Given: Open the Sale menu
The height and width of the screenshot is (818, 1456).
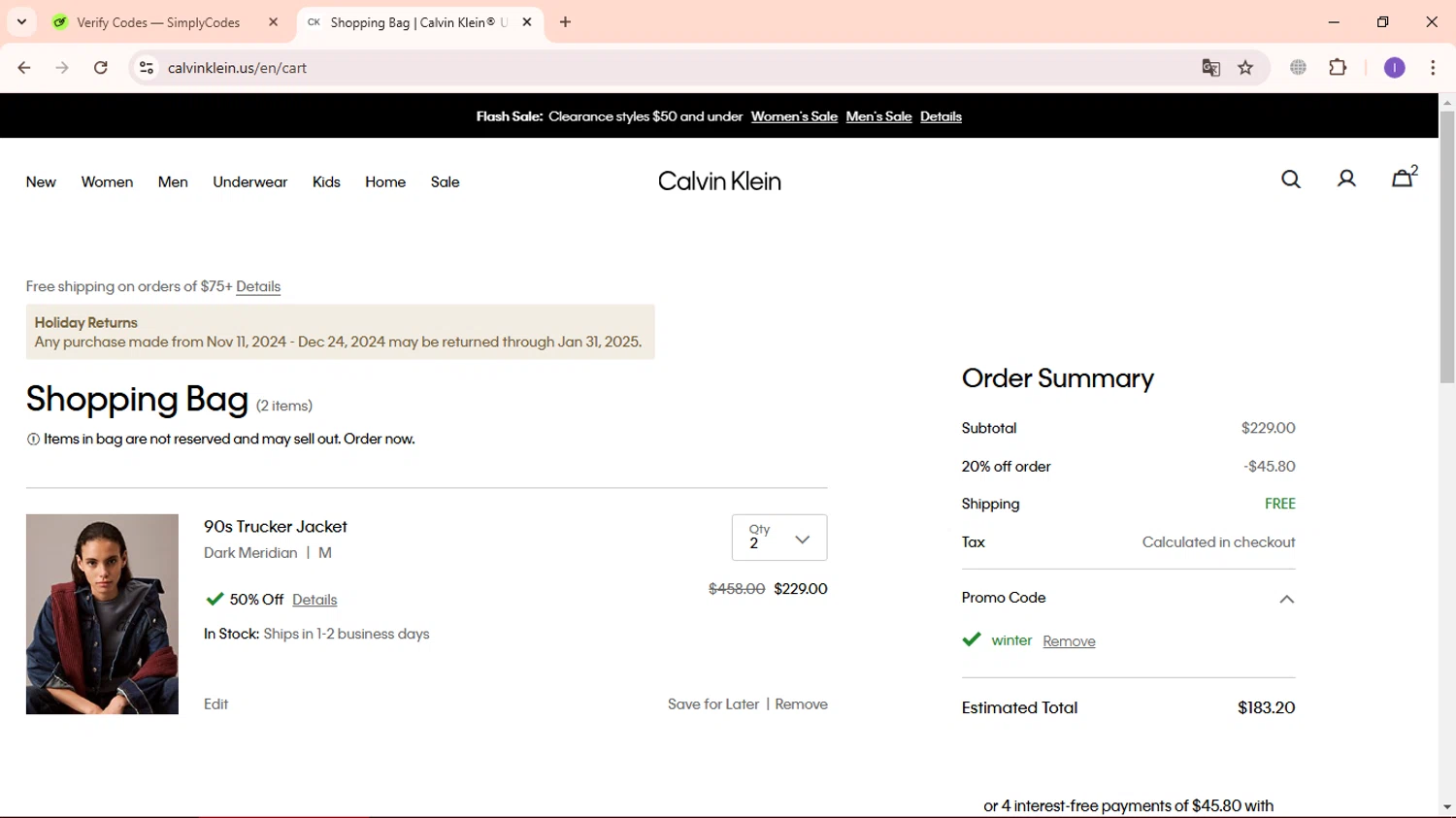Looking at the screenshot, I should coord(446,182).
